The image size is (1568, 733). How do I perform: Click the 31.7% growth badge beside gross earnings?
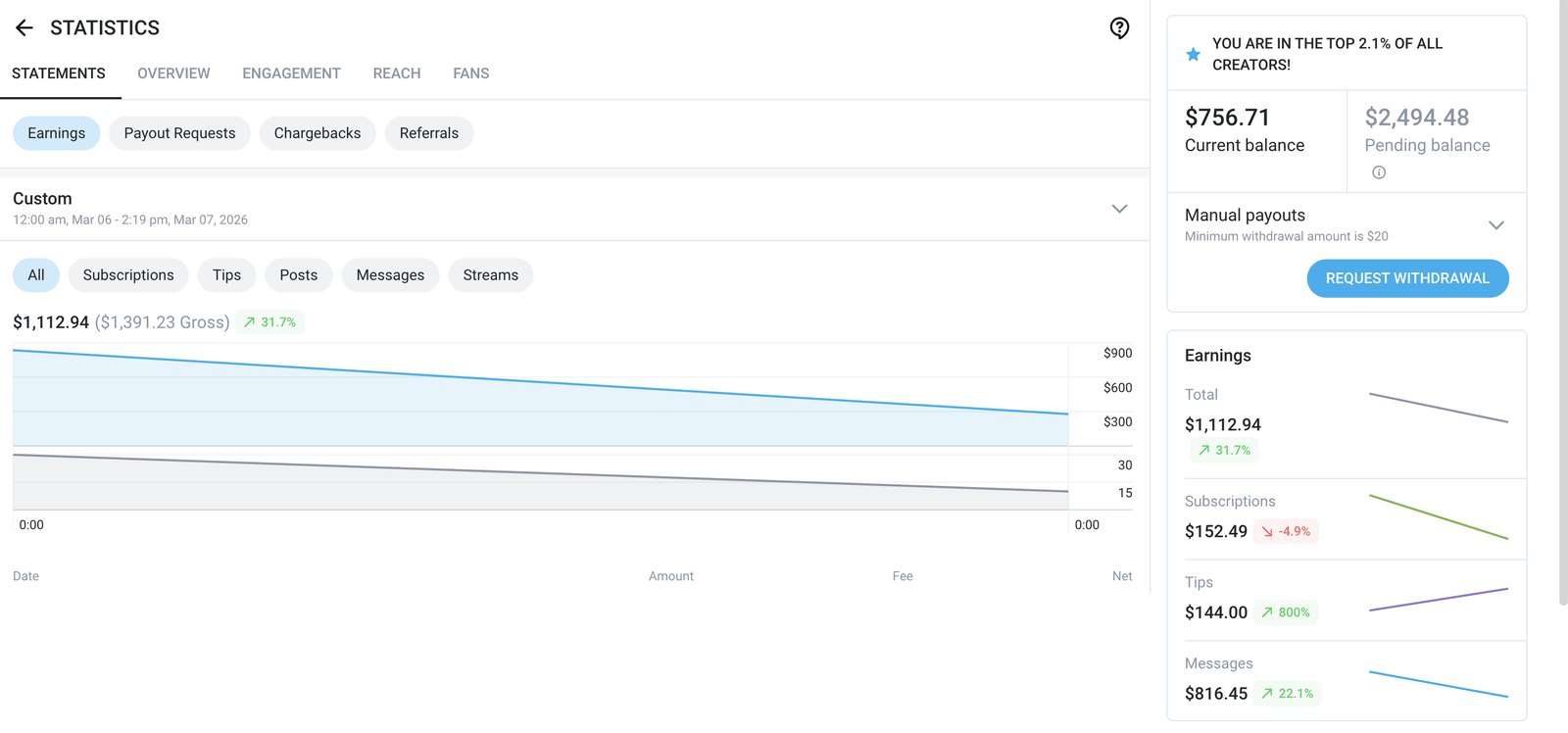pyautogui.click(x=269, y=322)
